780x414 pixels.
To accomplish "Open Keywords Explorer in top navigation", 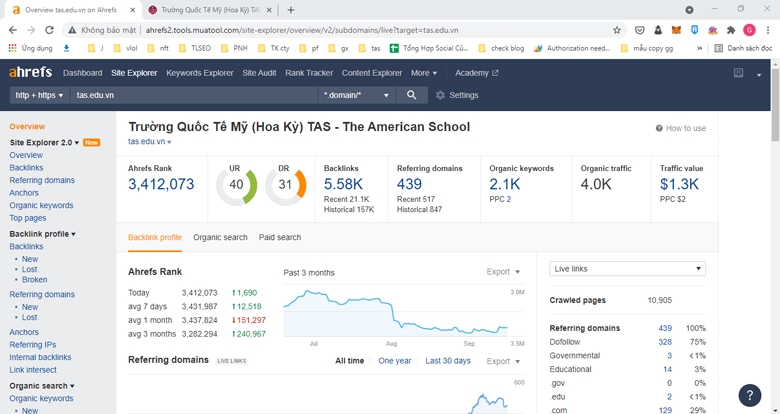I will (x=199, y=73).
